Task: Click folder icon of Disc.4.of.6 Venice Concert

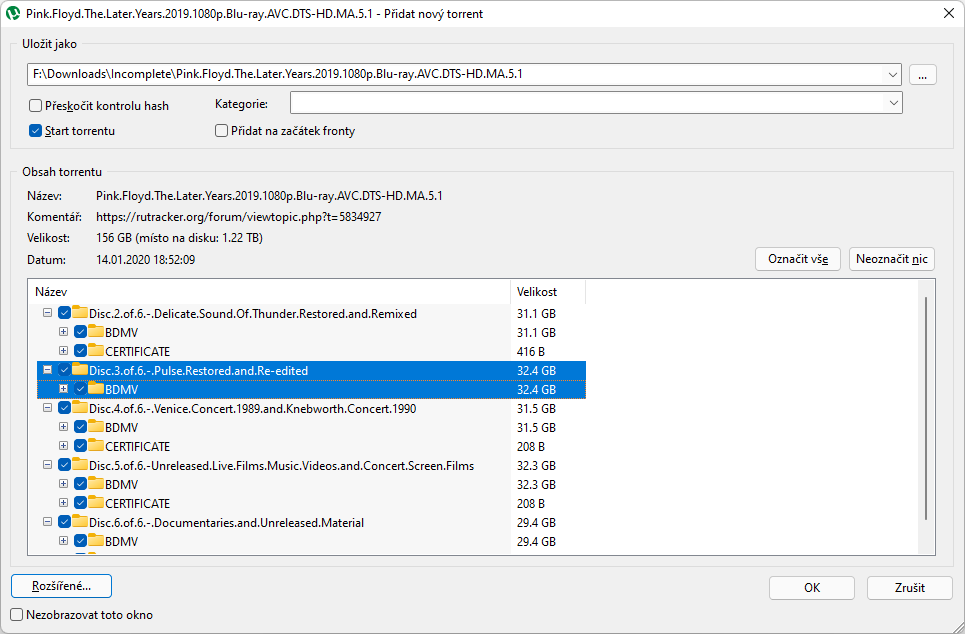Action: click(x=80, y=407)
